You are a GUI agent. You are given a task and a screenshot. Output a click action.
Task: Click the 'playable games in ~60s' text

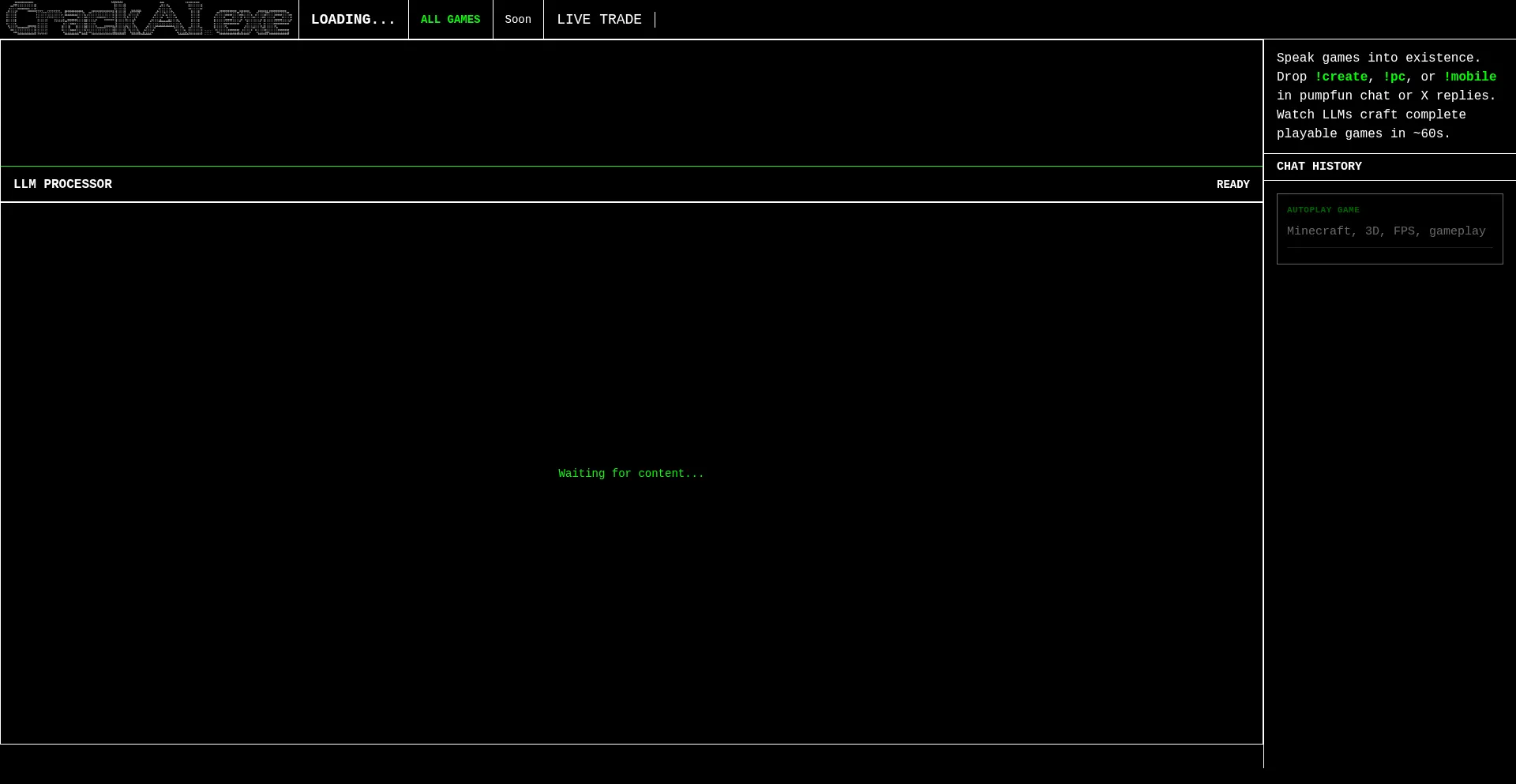point(1363,133)
